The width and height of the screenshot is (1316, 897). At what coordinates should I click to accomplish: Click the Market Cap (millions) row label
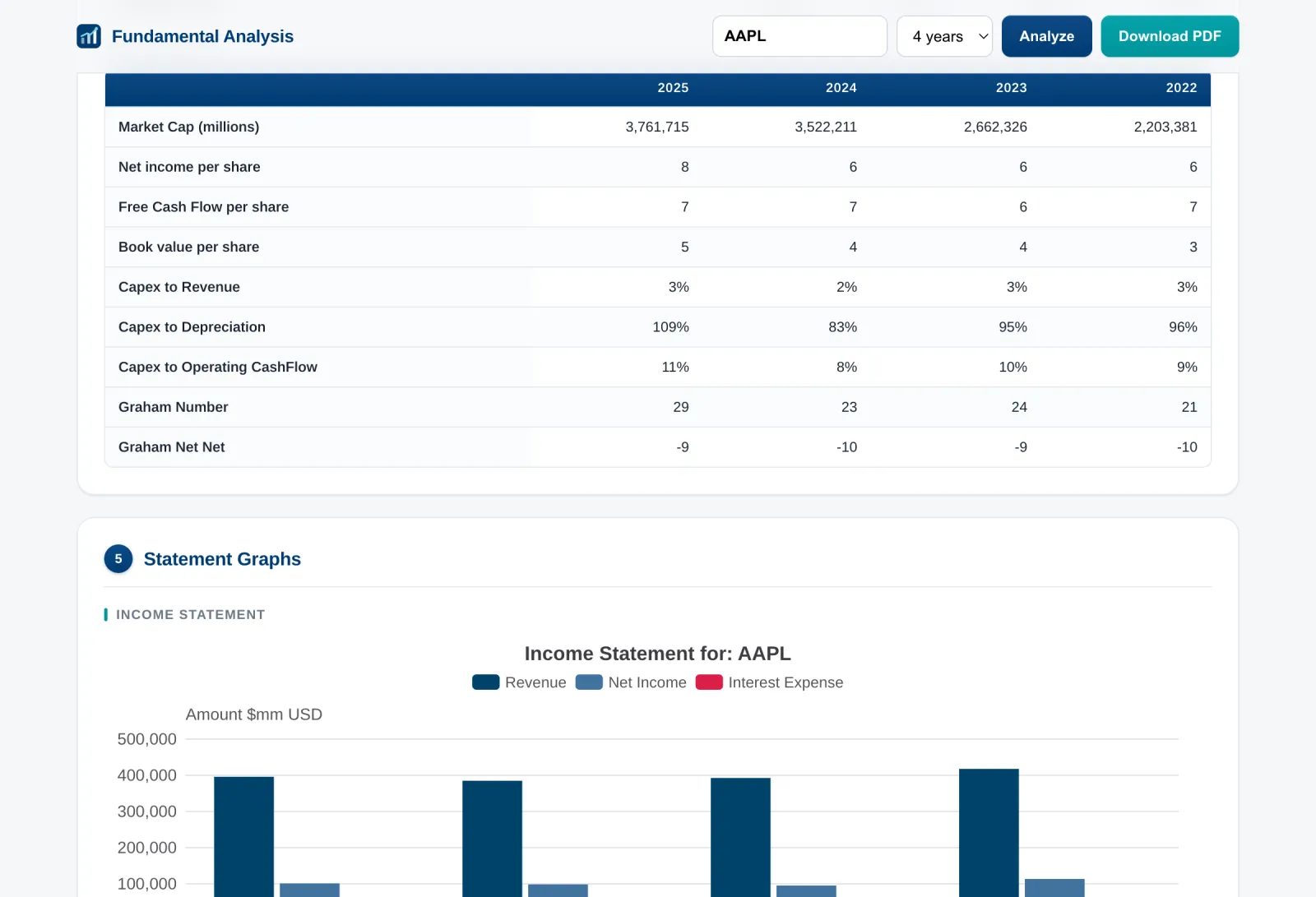pos(188,127)
